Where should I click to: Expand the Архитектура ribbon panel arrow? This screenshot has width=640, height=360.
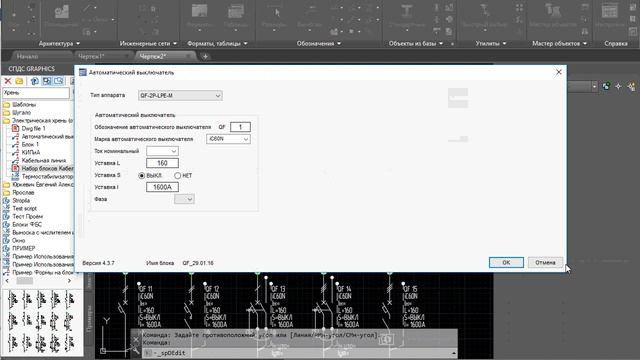tap(78, 43)
